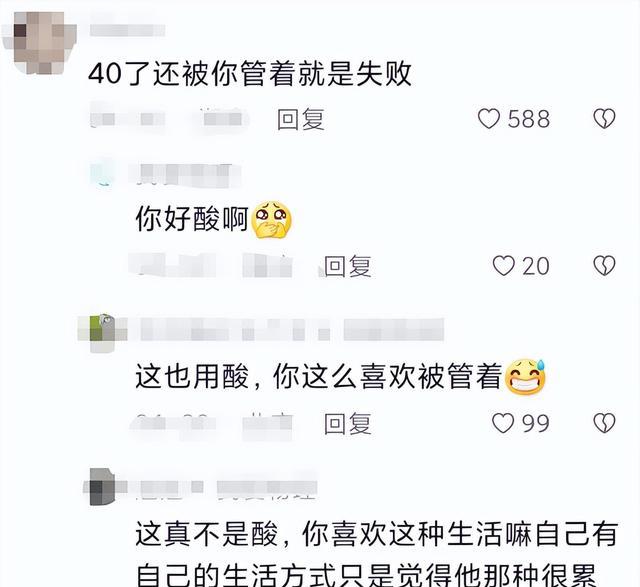Screen dimensions: 640x587
Task: Like the comment with 588 likes
Action: click(489, 119)
